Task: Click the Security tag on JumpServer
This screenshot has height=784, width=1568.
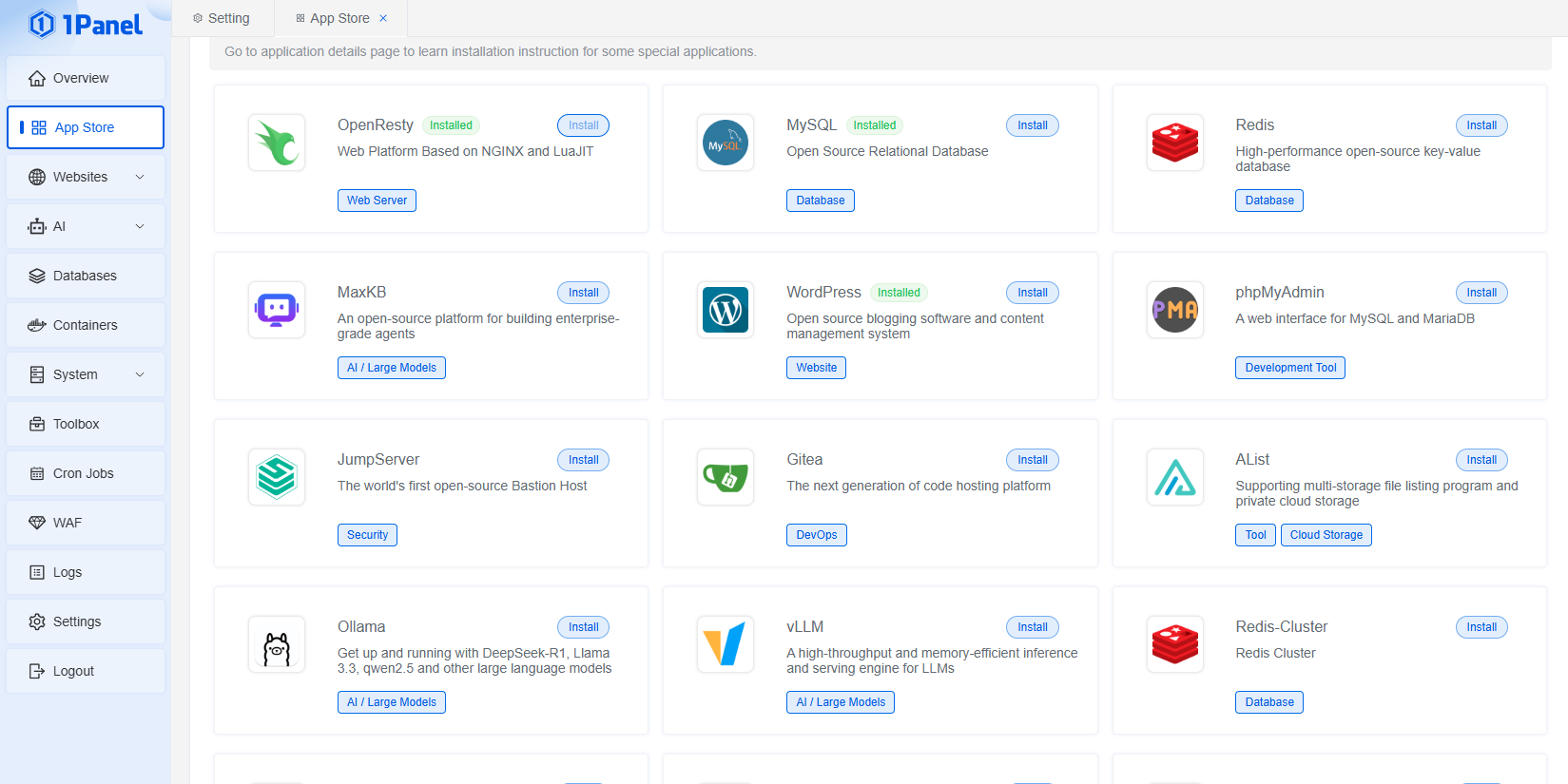Action: (367, 535)
